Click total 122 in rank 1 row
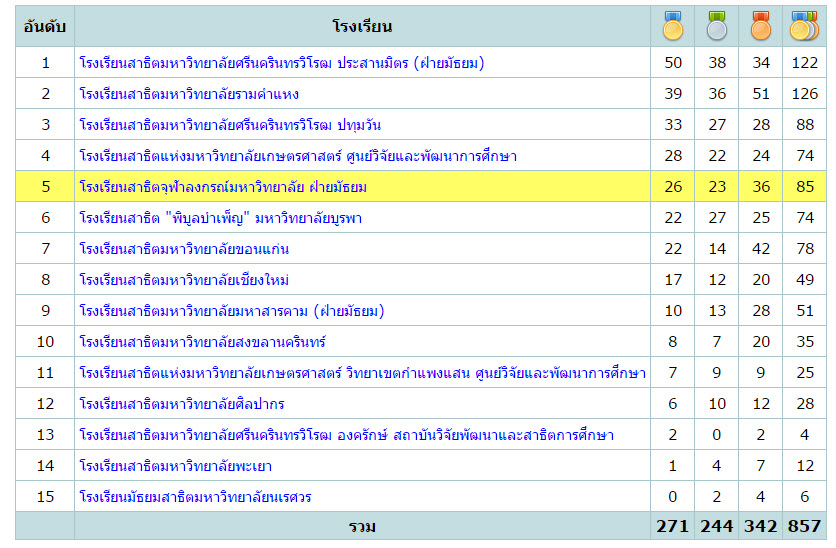836x548 pixels. point(805,63)
